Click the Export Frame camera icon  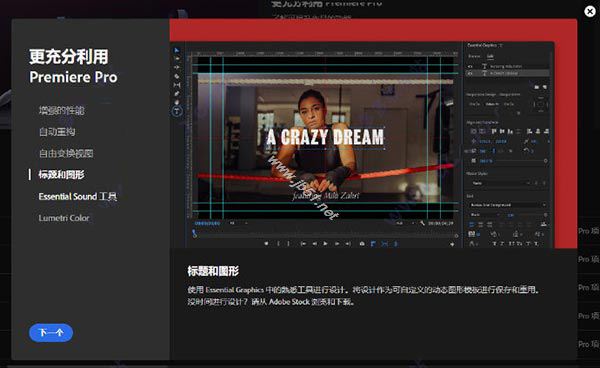[362, 243]
